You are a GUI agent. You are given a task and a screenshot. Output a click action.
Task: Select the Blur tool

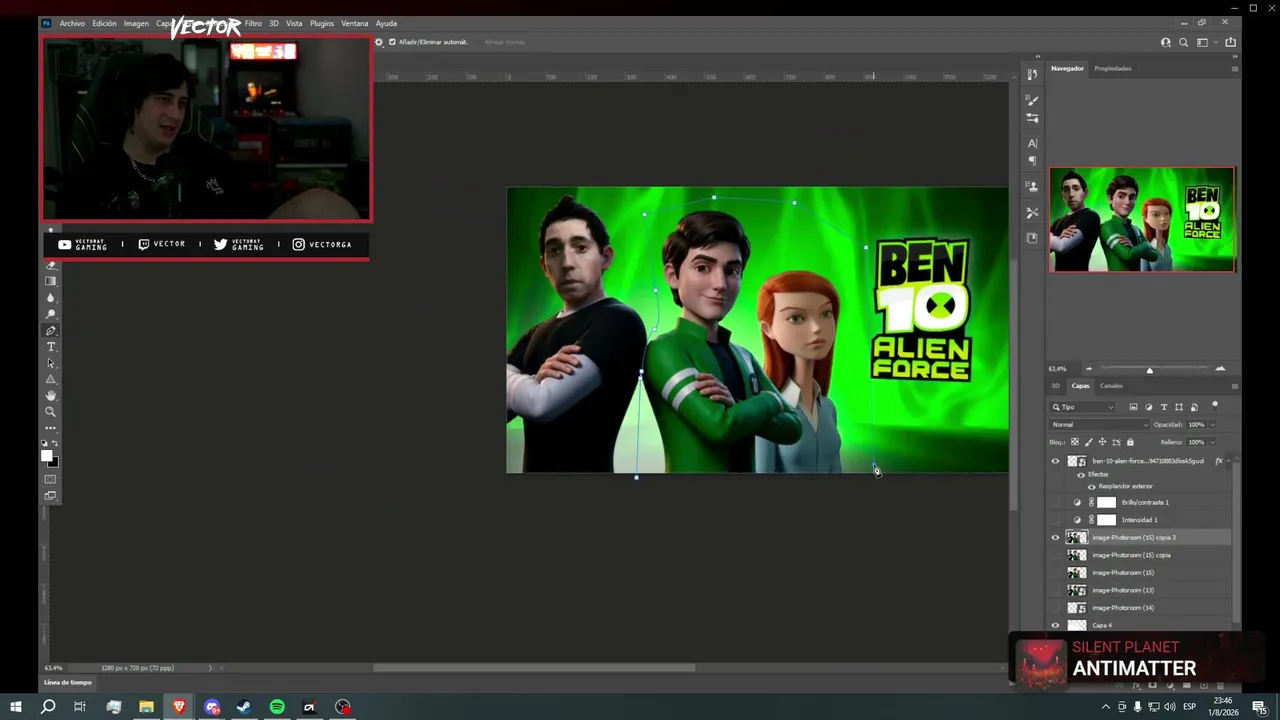pos(51,298)
